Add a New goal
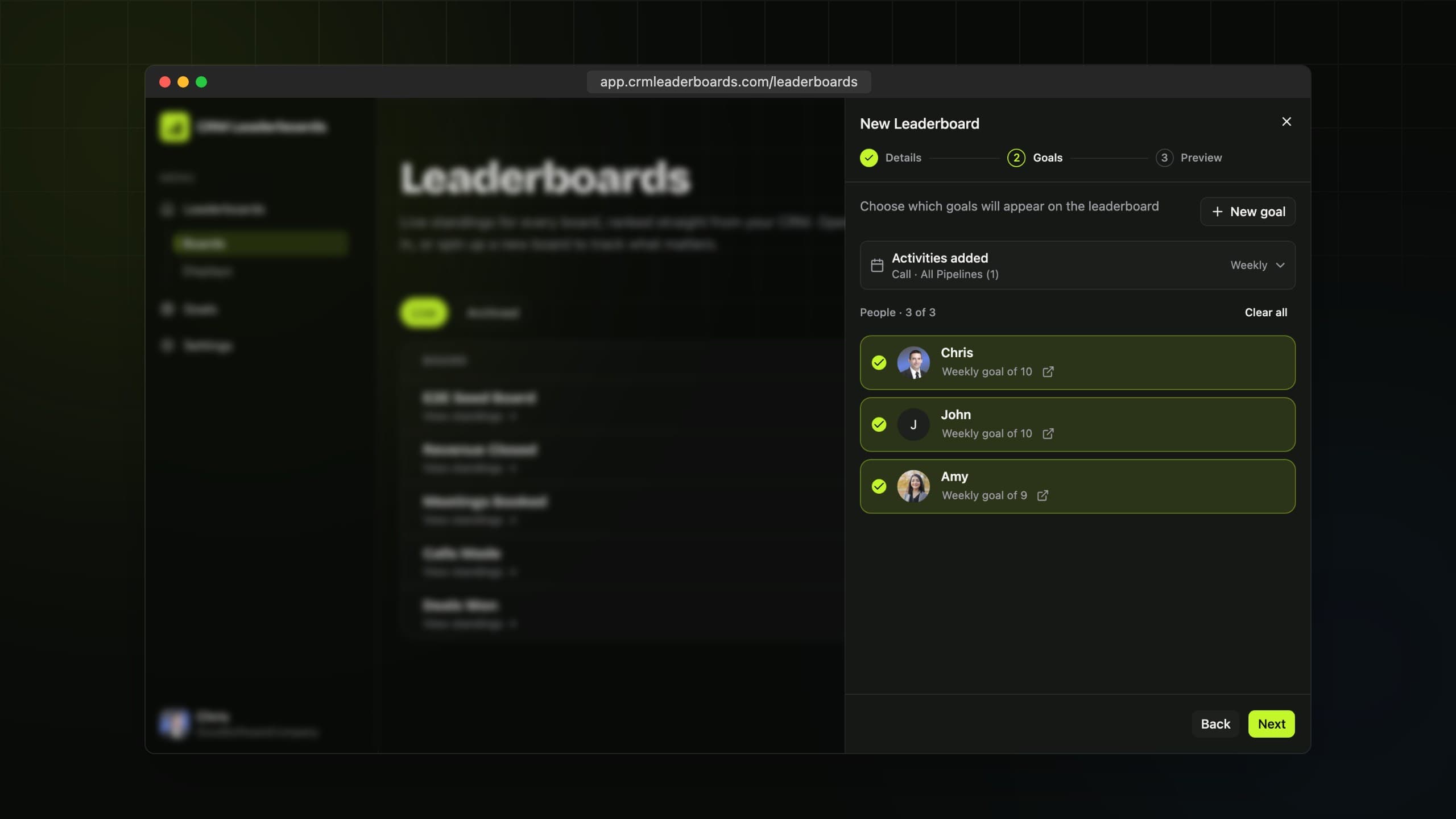 1248,212
